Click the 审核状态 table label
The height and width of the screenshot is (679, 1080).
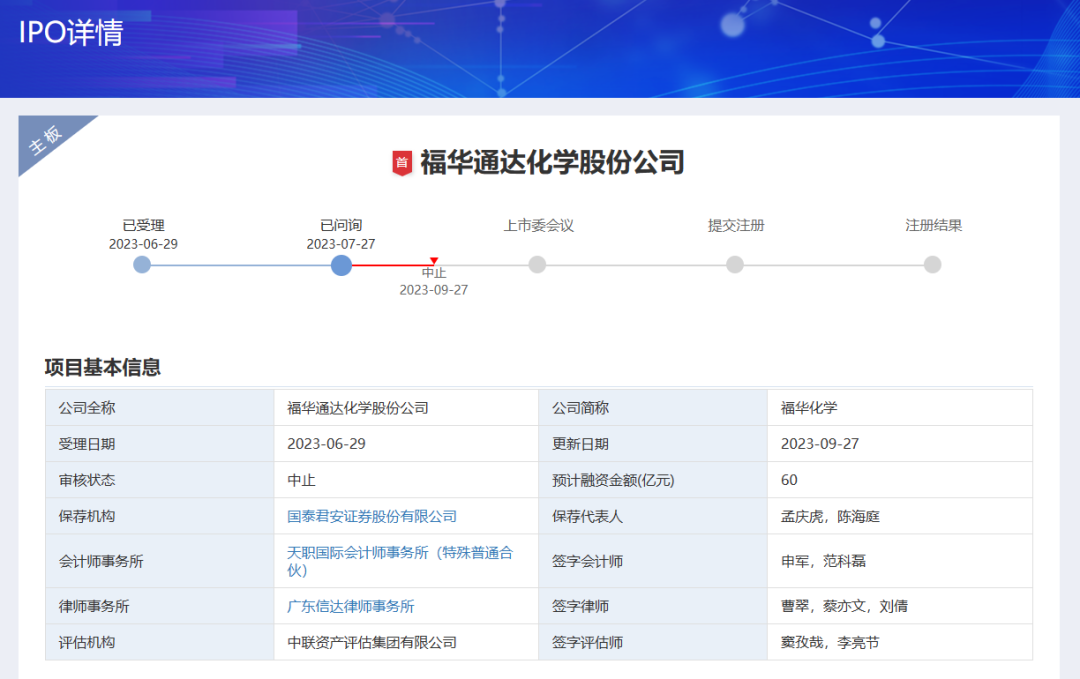pyautogui.click(x=87, y=481)
